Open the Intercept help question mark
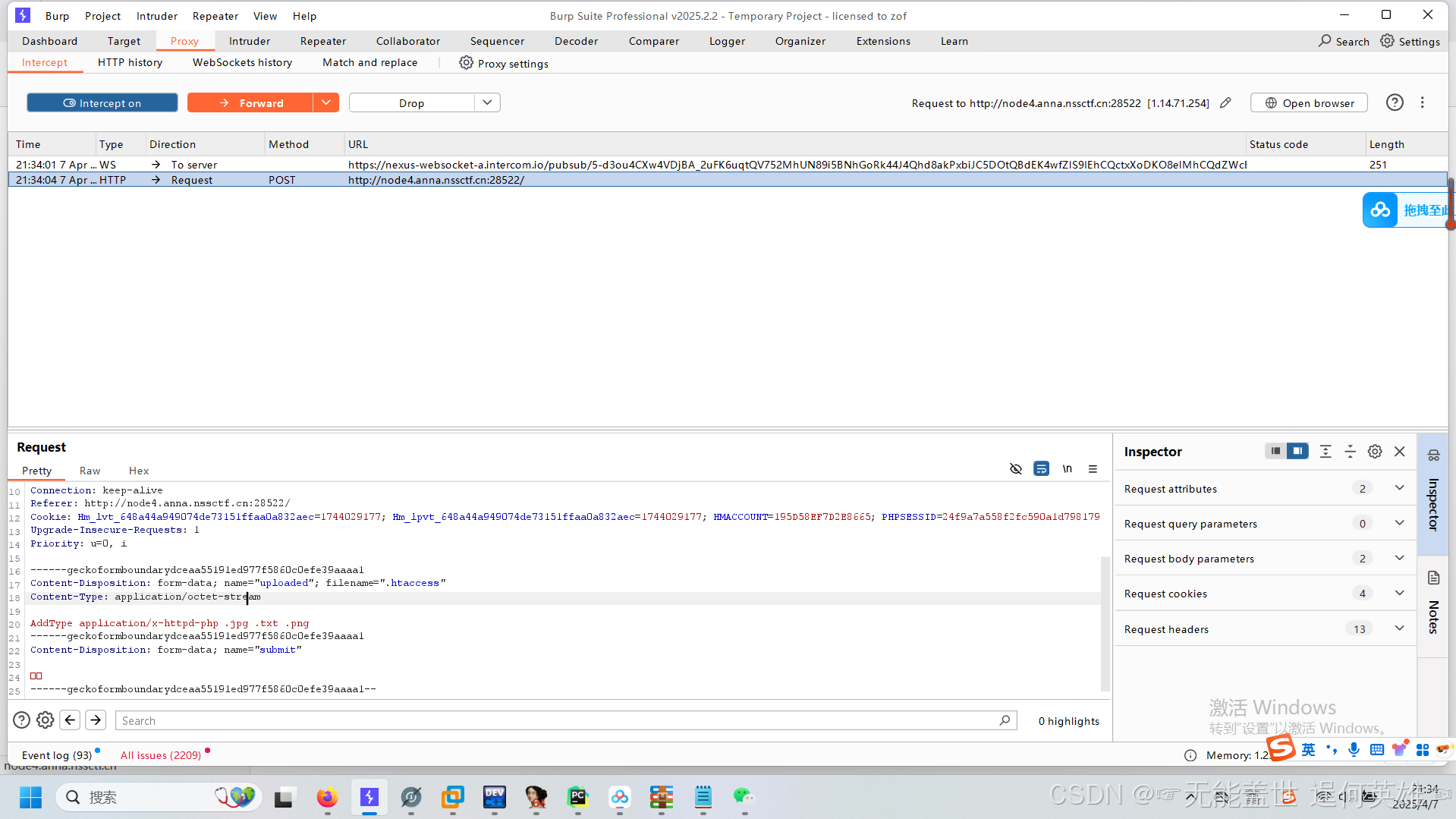This screenshot has width=1456, height=819. coord(1395,102)
